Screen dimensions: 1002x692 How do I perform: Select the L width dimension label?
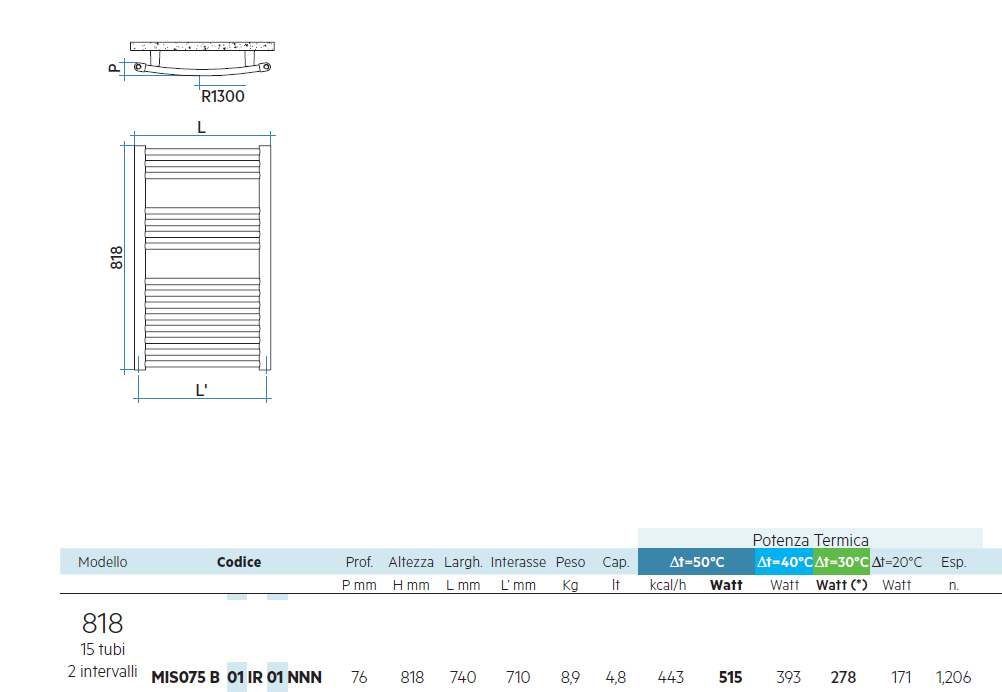click(201, 127)
